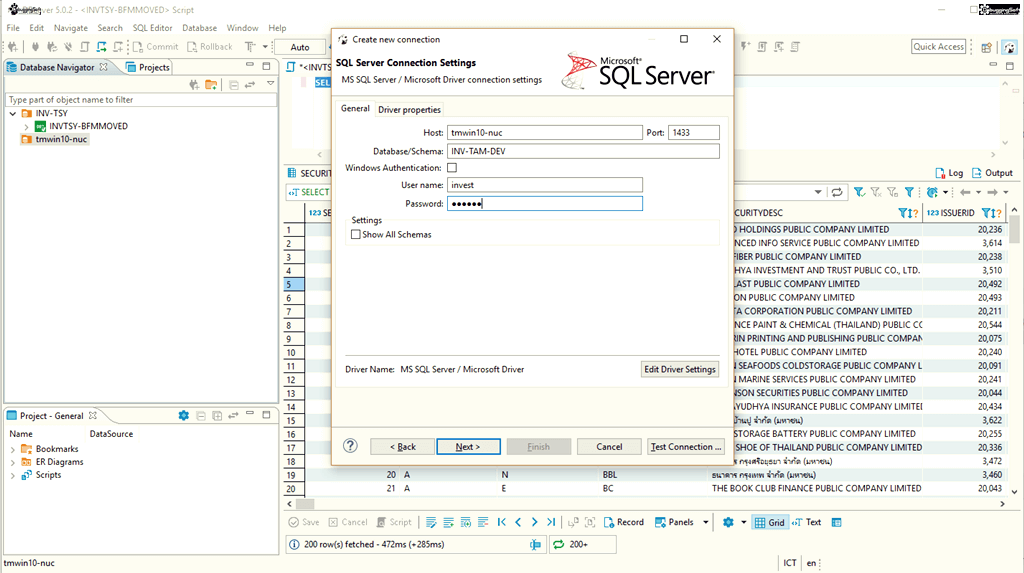Go to the last row using the arrow icon
The image size is (1024, 573).
pyautogui.click(x=551, y=522)
